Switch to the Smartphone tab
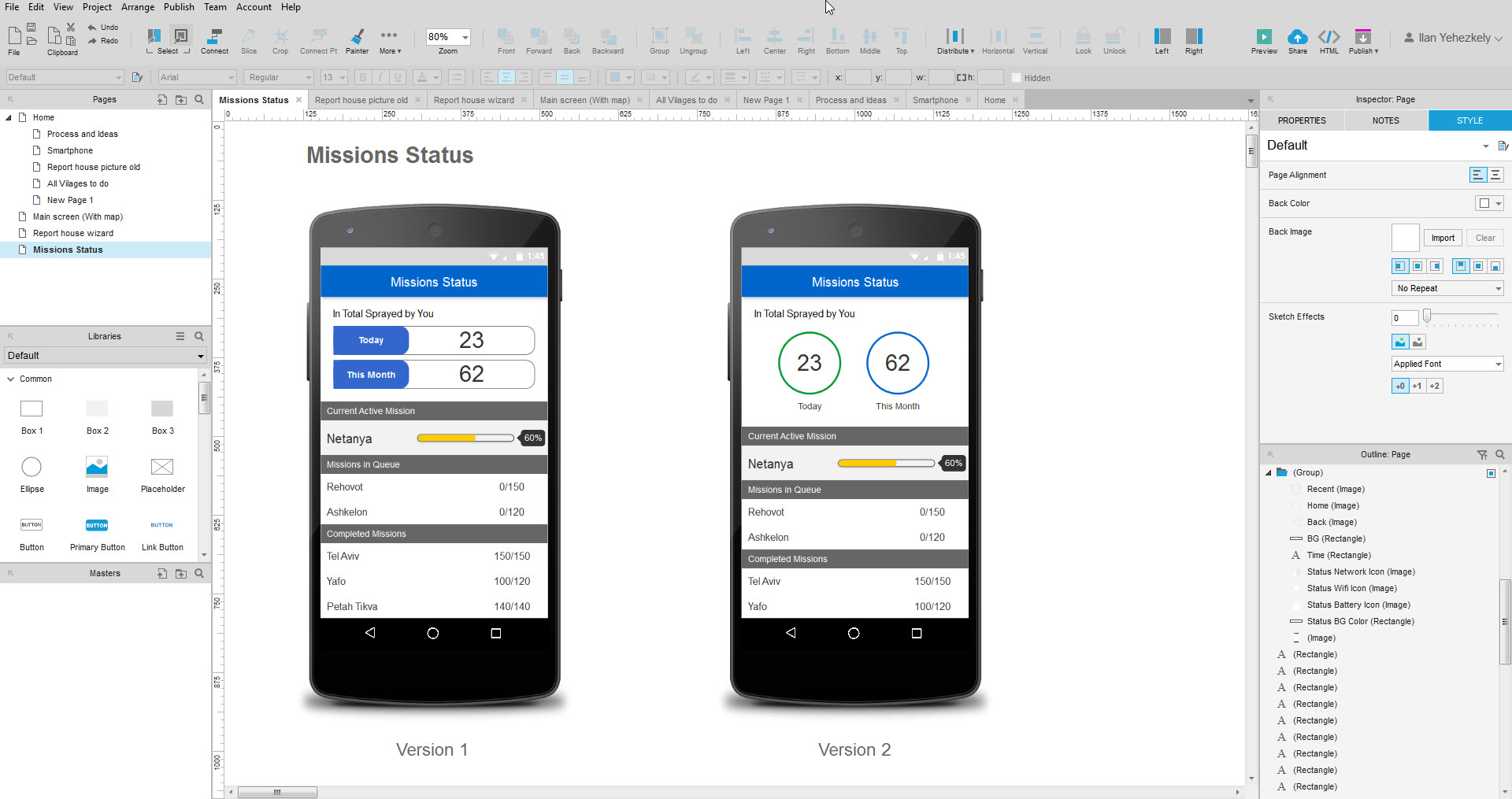This screenshot has height=799, width=1512. coord(935,100)
